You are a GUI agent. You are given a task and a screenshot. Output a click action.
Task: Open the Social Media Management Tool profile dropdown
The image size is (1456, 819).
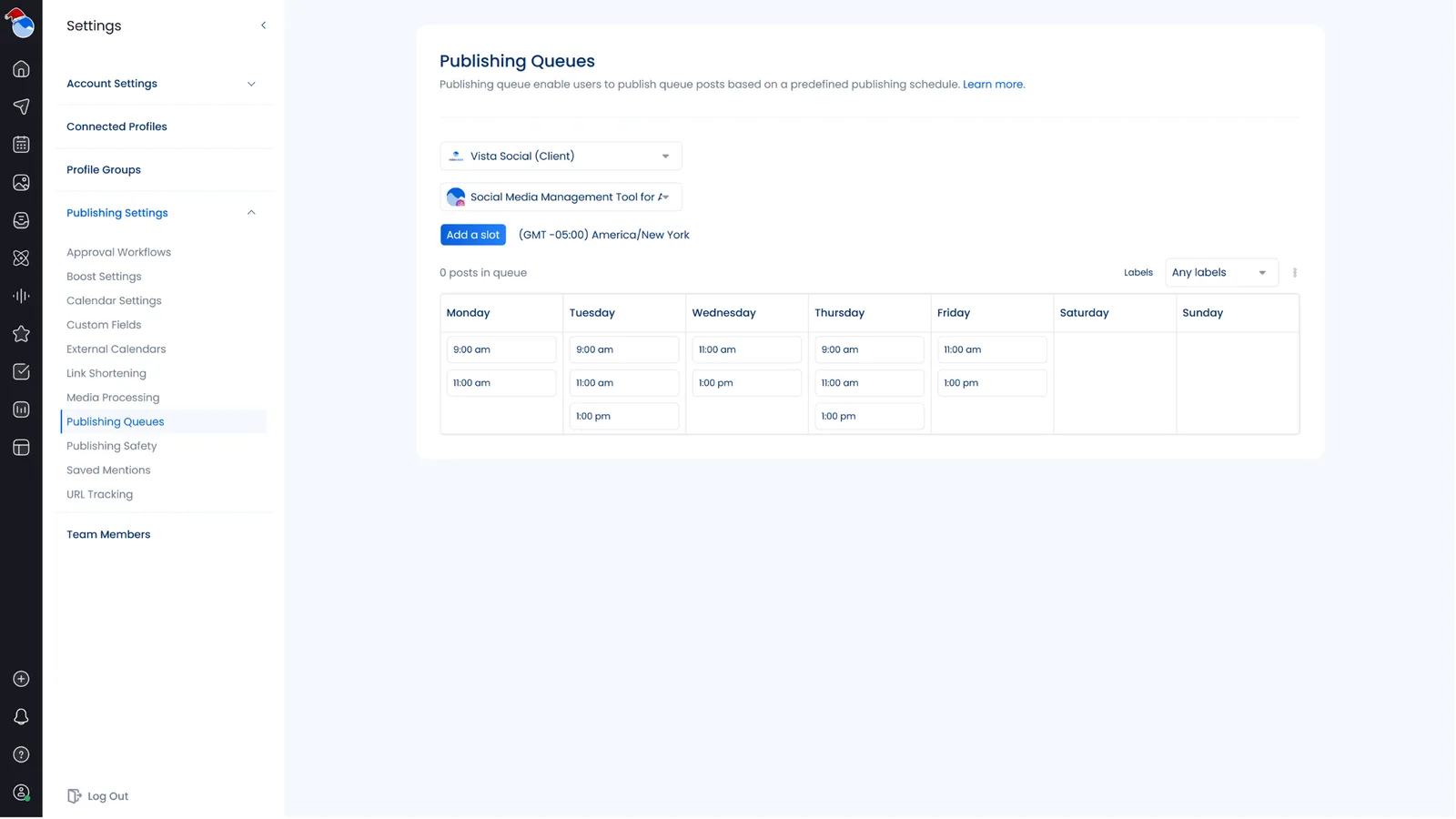561,197
